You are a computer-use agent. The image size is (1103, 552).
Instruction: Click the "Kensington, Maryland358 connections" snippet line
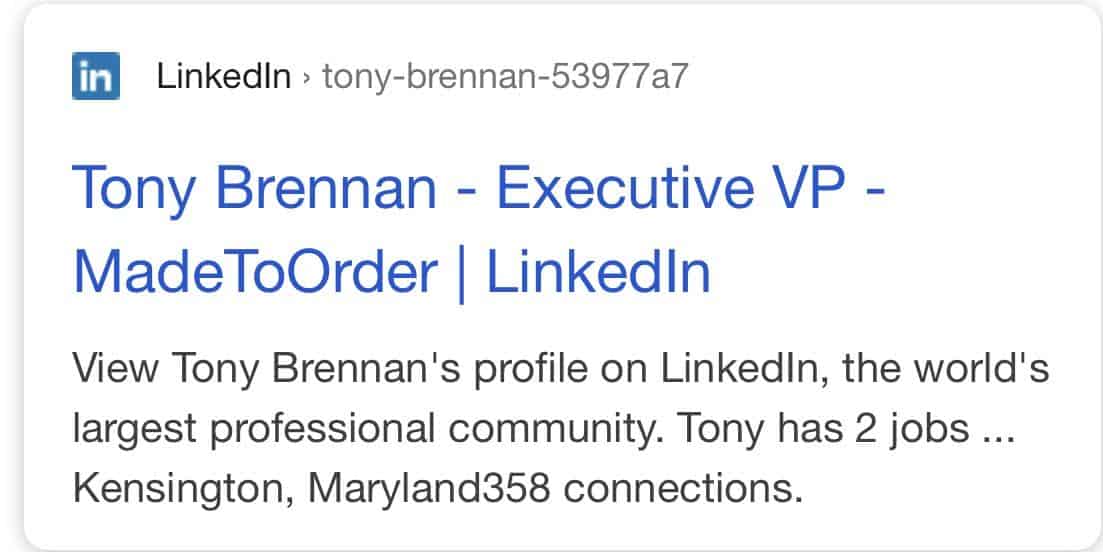pos(438,488)
